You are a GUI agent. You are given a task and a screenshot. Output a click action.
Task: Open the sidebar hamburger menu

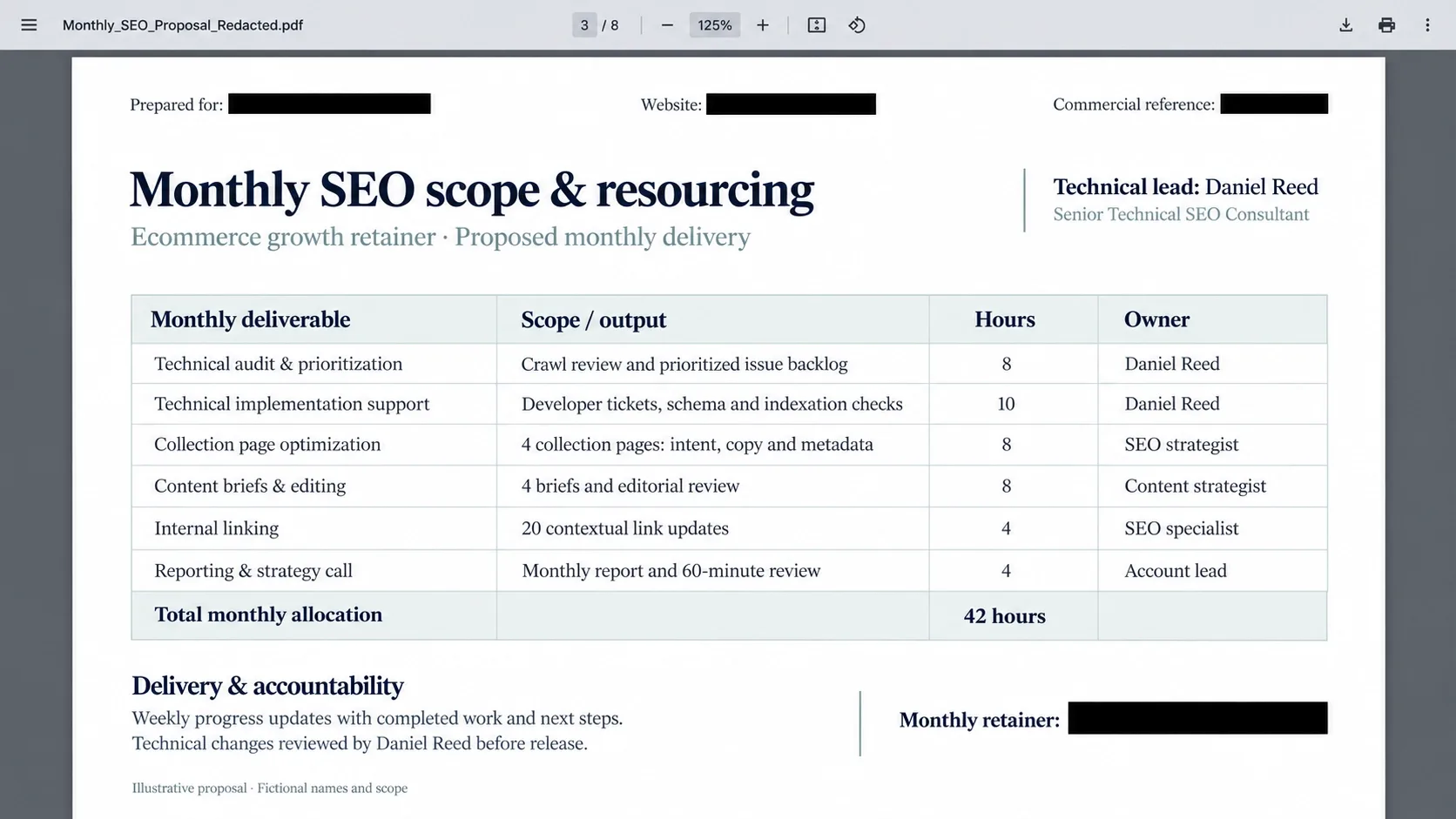(29, 25)
